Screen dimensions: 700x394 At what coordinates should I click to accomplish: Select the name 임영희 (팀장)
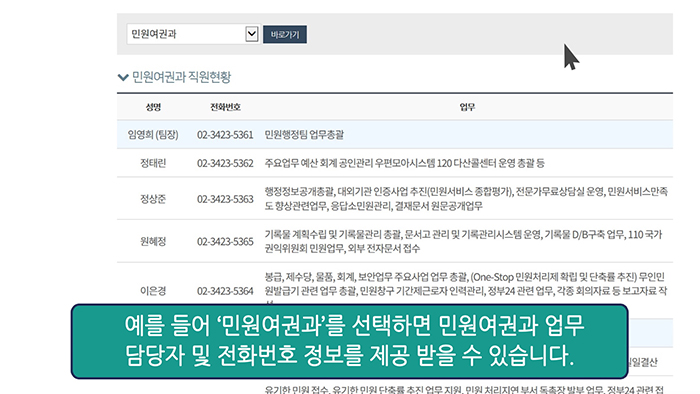[153, 135]
